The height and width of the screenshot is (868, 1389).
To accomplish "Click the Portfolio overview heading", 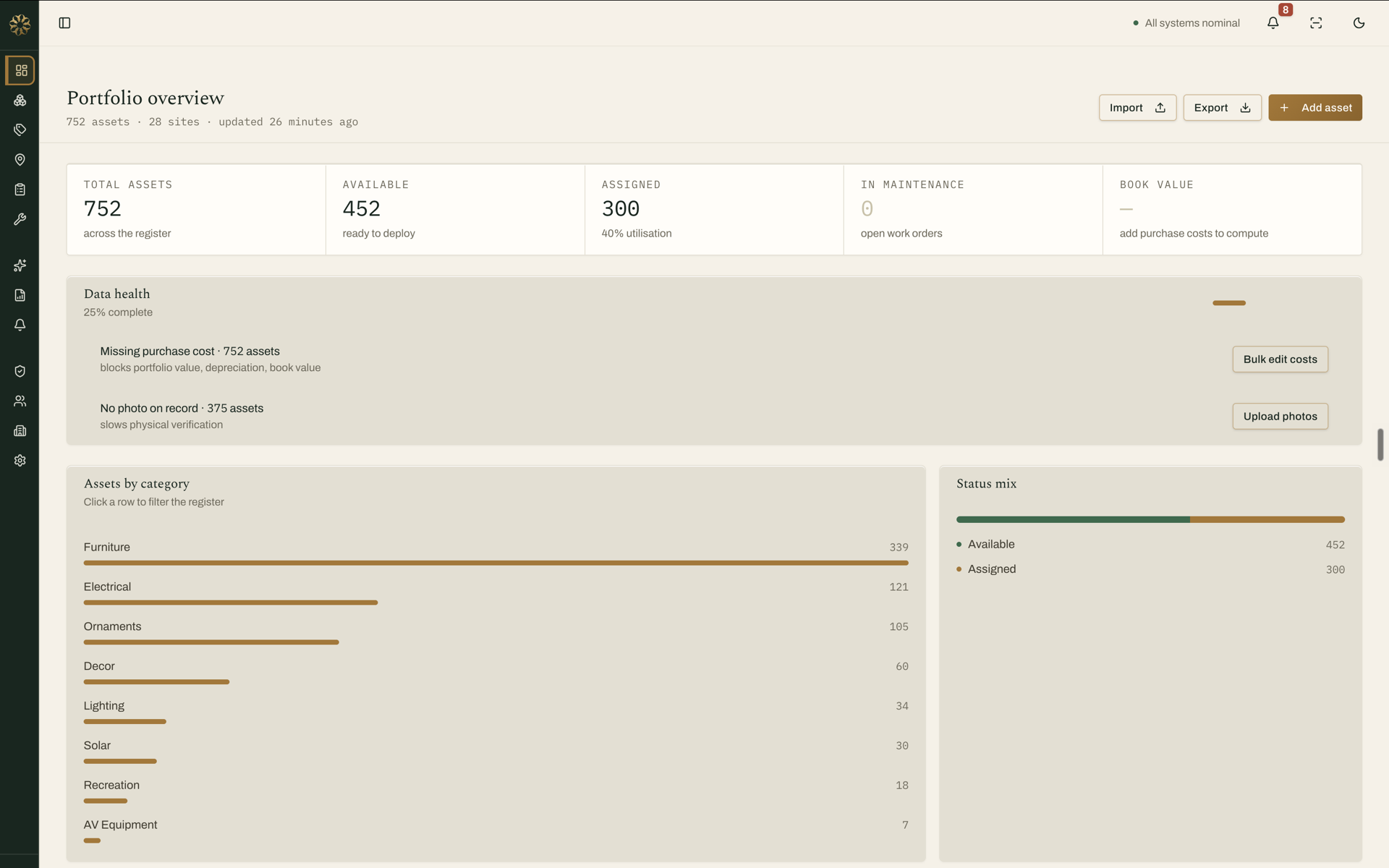I will [145, 98].
